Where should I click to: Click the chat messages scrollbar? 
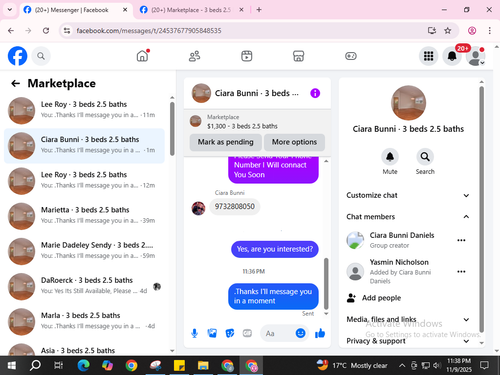click(x=326, y=283)
